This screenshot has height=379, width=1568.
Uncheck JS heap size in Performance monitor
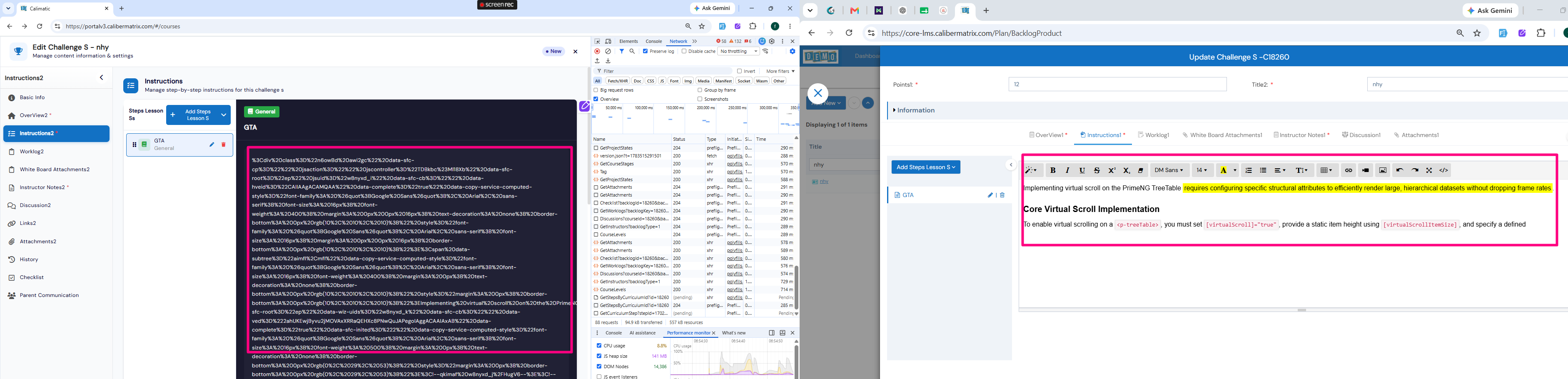599,356
